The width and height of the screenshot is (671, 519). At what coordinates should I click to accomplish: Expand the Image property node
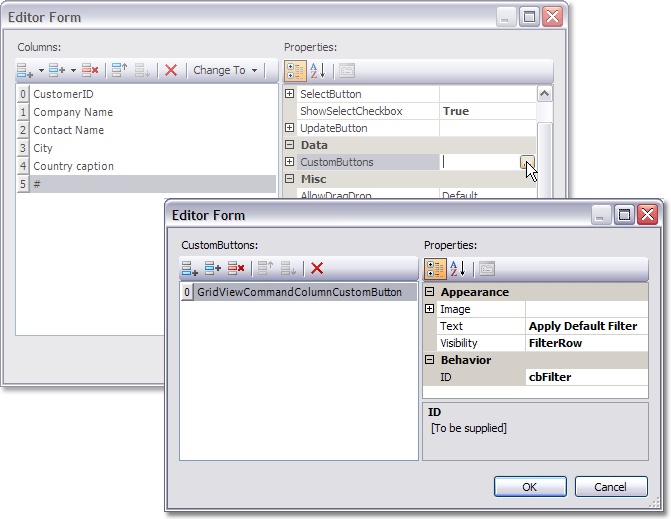(430, 309)
